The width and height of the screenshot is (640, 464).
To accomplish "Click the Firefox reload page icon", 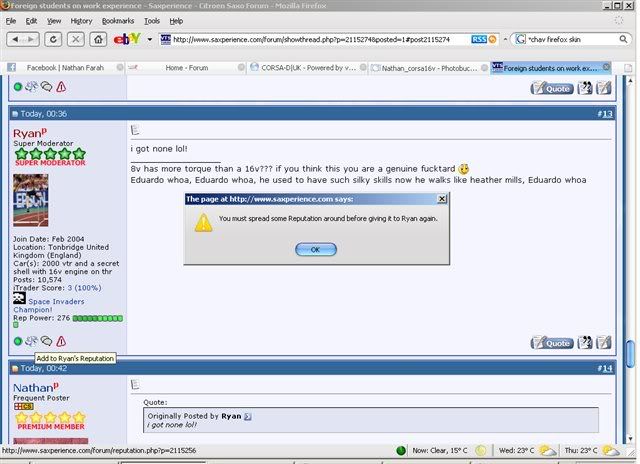I will (x=52, y=39).
